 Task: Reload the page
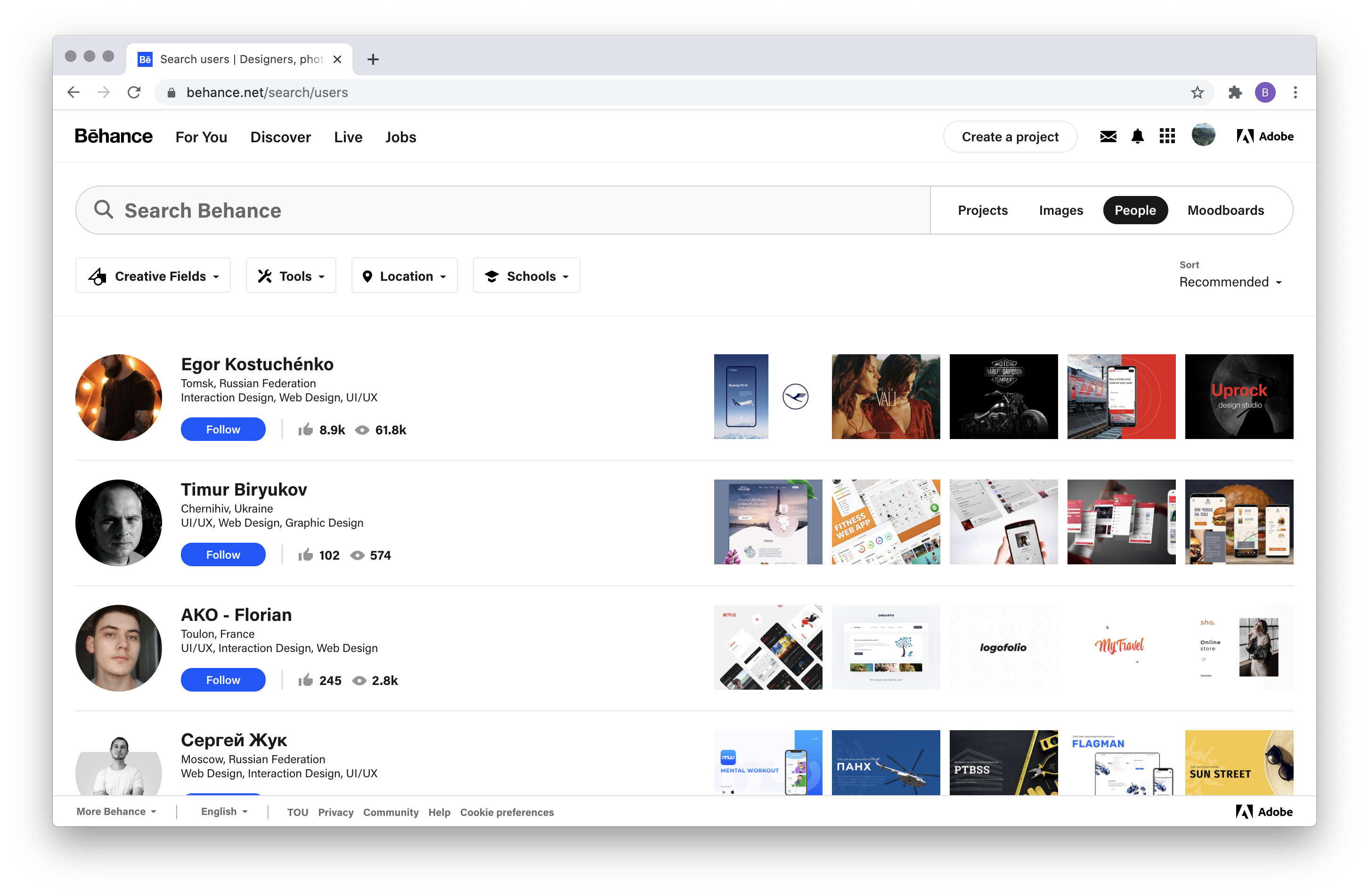(134, 92)
